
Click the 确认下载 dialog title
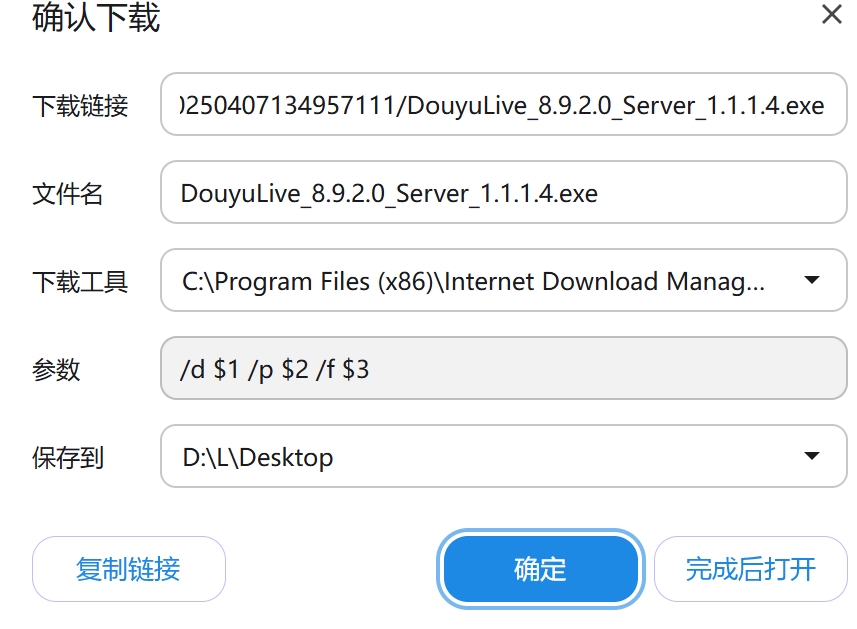pyautogui.click(x=96, y=17)
